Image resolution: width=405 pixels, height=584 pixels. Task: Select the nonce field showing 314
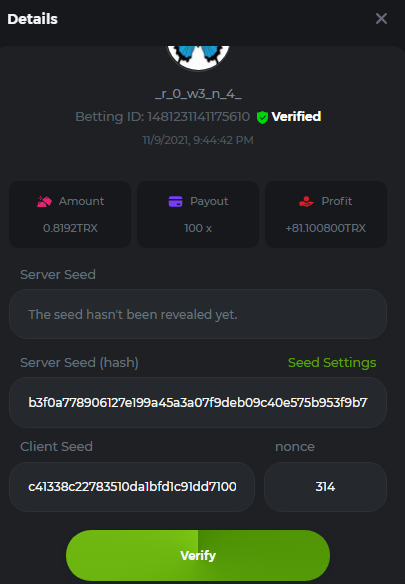click(x=325, y=487)
